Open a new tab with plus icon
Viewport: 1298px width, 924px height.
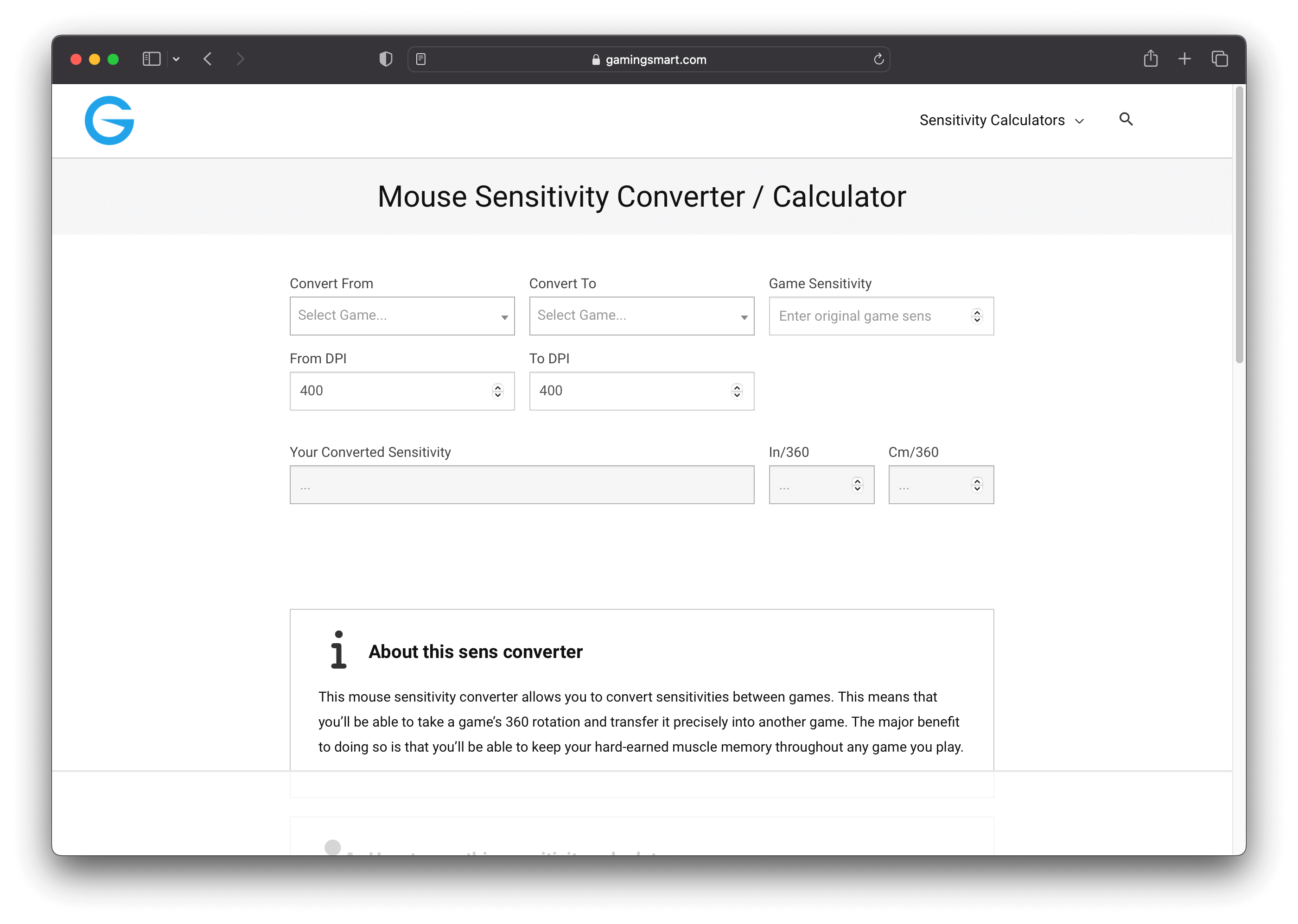click(1184, 58)
